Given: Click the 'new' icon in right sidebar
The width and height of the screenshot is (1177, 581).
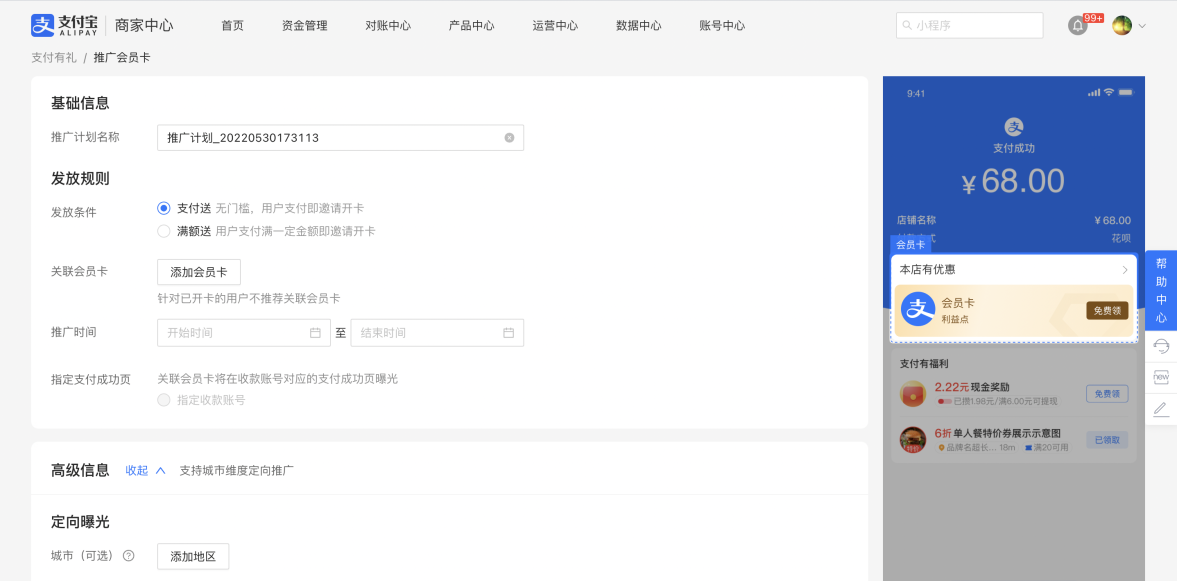Looking at the screenshot, I should click(x=1160, y=376).
